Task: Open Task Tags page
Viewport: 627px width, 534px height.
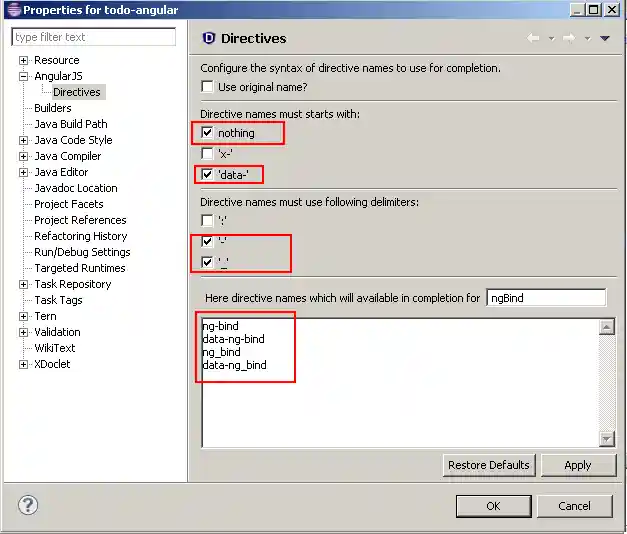Action: coord(58,300)
